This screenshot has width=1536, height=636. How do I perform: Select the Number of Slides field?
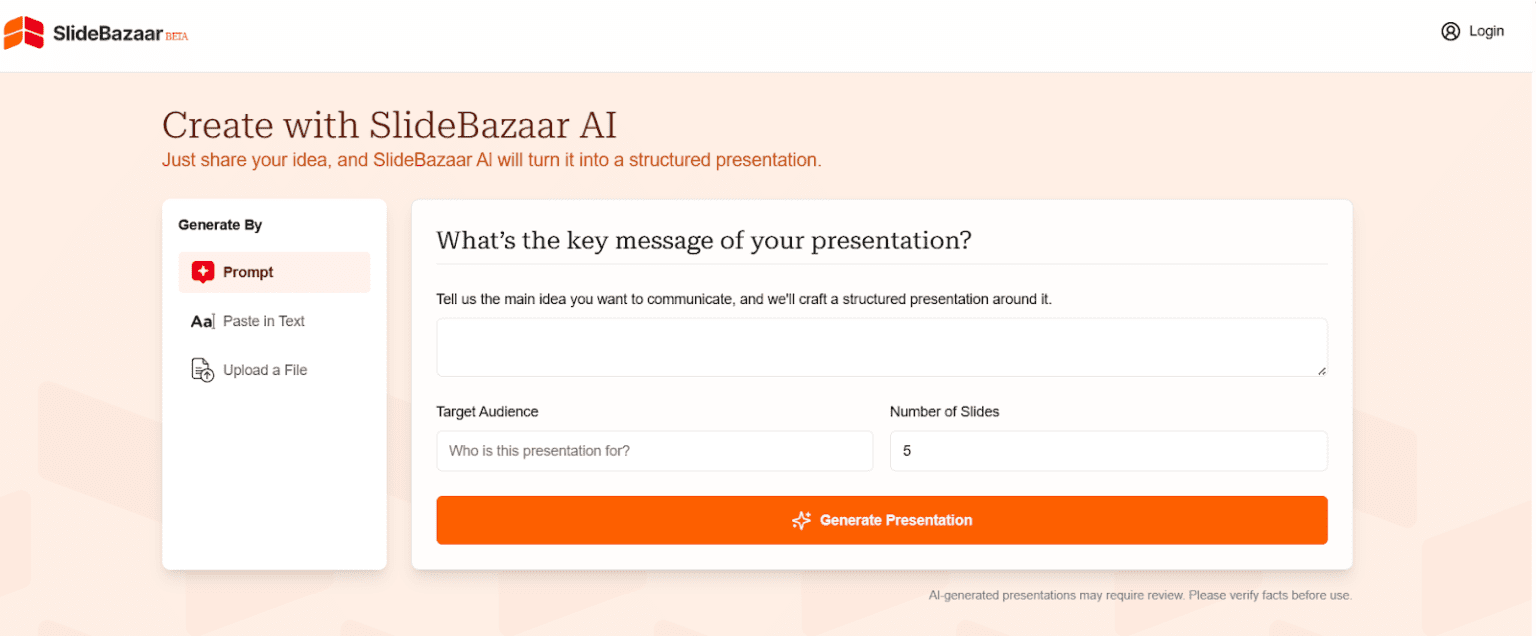pyautogui.click(x=1108, y=451)
